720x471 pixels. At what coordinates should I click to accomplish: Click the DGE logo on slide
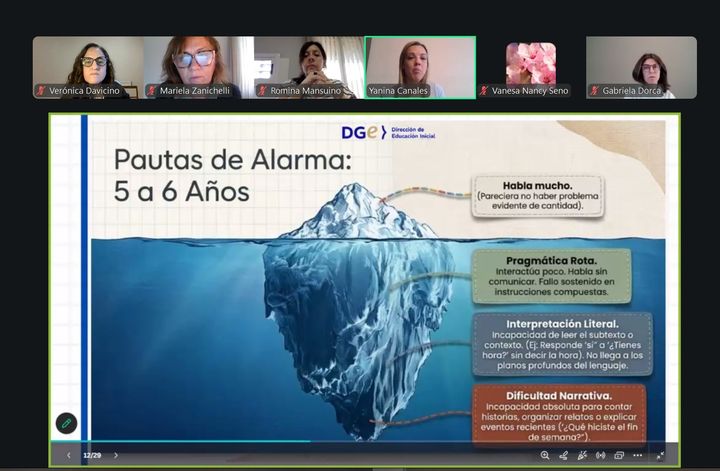(363, 132)
